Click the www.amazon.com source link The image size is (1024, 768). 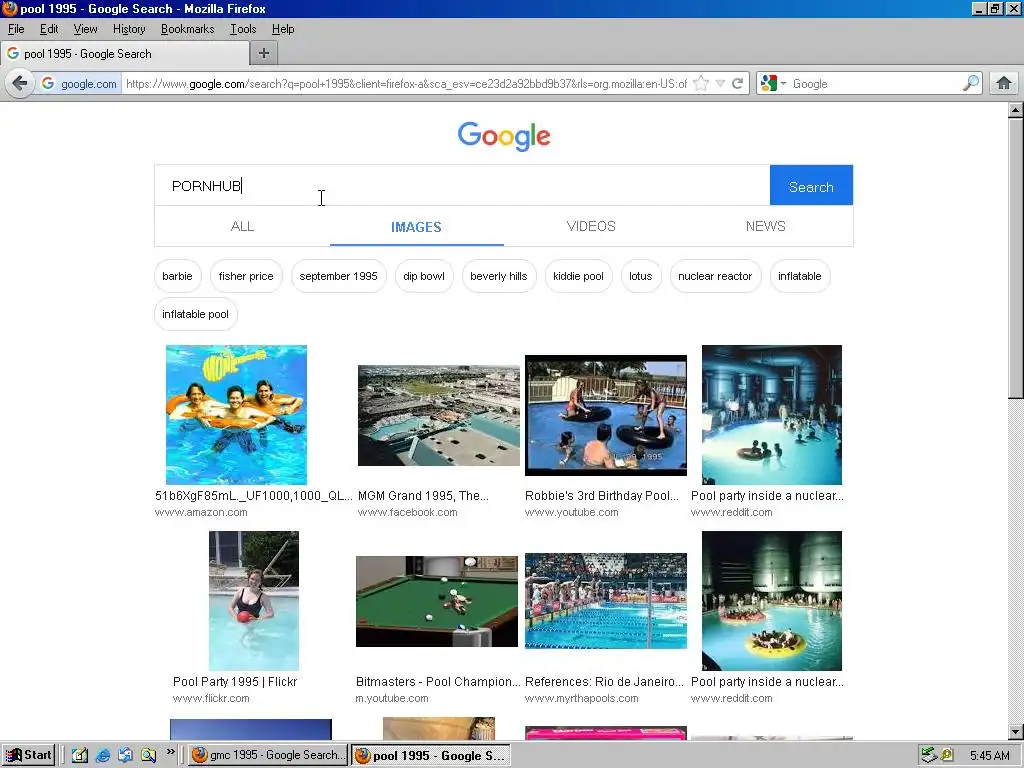click(x=201, y=513)
